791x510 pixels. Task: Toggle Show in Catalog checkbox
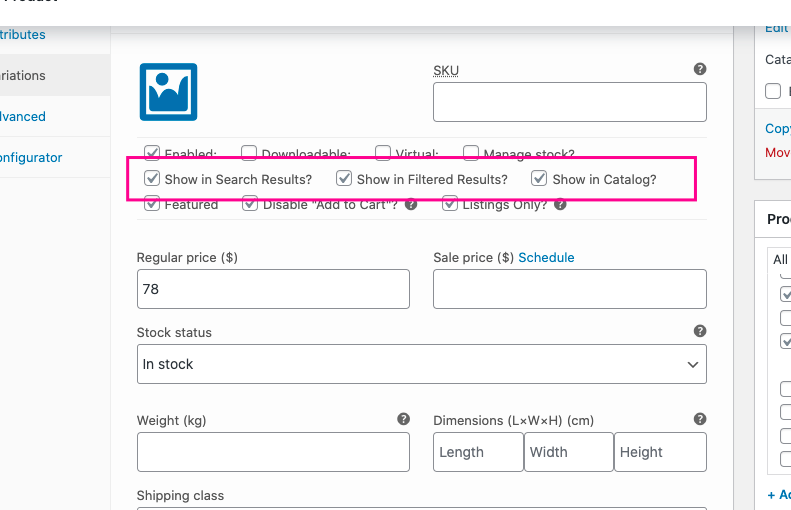pyautogui.click(x=539, y=179)
